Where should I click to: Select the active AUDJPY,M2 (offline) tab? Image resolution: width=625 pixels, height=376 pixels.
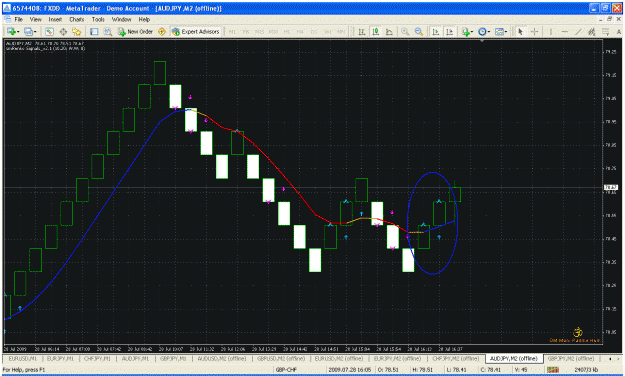[514, 358]
